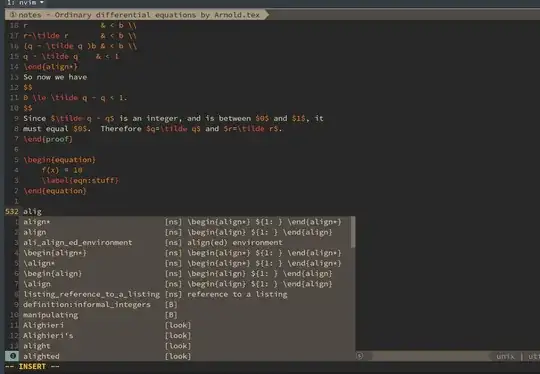Image resolution: width=540 pixels, height=374 pixels.
Task: Pick the "Alighieri's" suggestion
Action: pyautogui.click(x=186, y=335)
